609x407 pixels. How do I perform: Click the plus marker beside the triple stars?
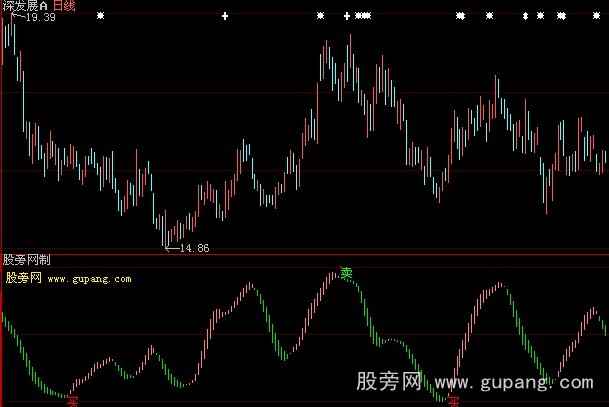pyautogui.click(x=347, y=16)
